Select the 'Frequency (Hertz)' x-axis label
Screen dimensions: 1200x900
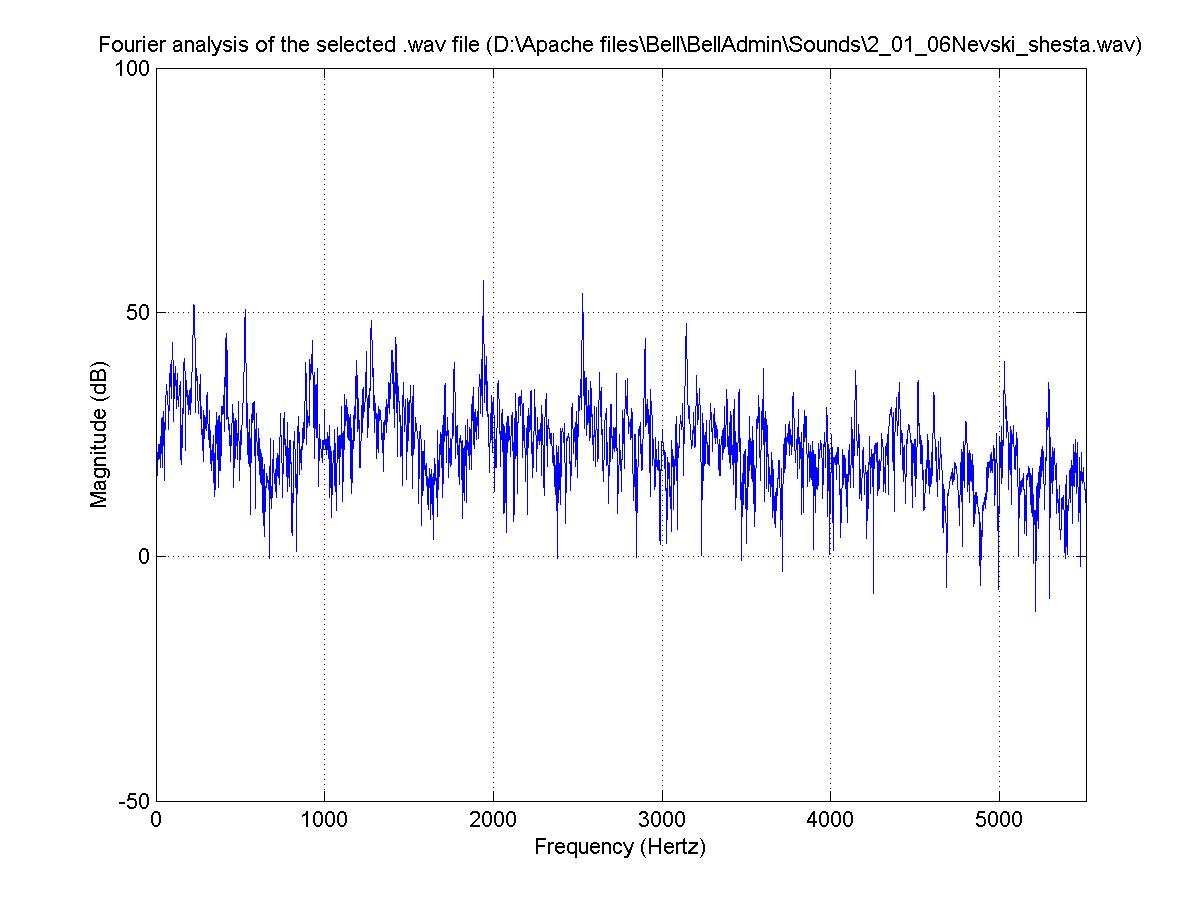click(x=620, y=847)
